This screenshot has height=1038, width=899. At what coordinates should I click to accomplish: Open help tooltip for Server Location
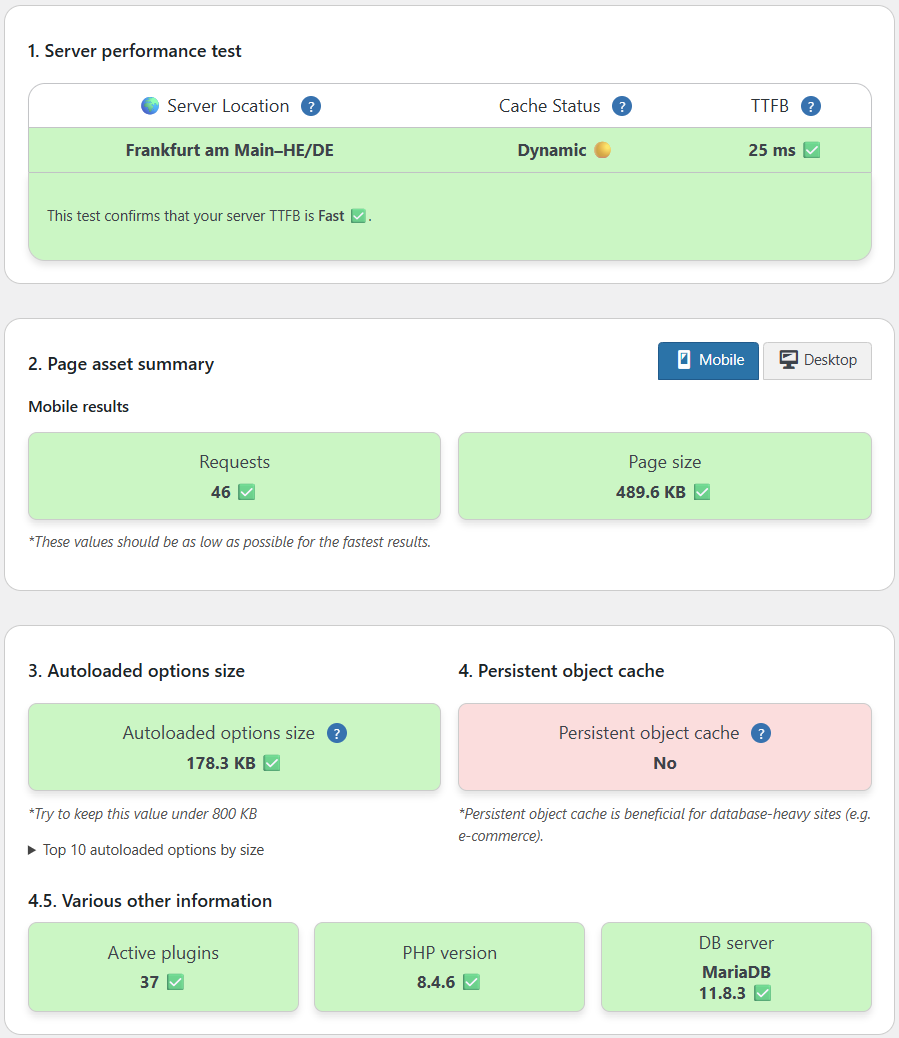pyautogui.click(x=311, y=105)
